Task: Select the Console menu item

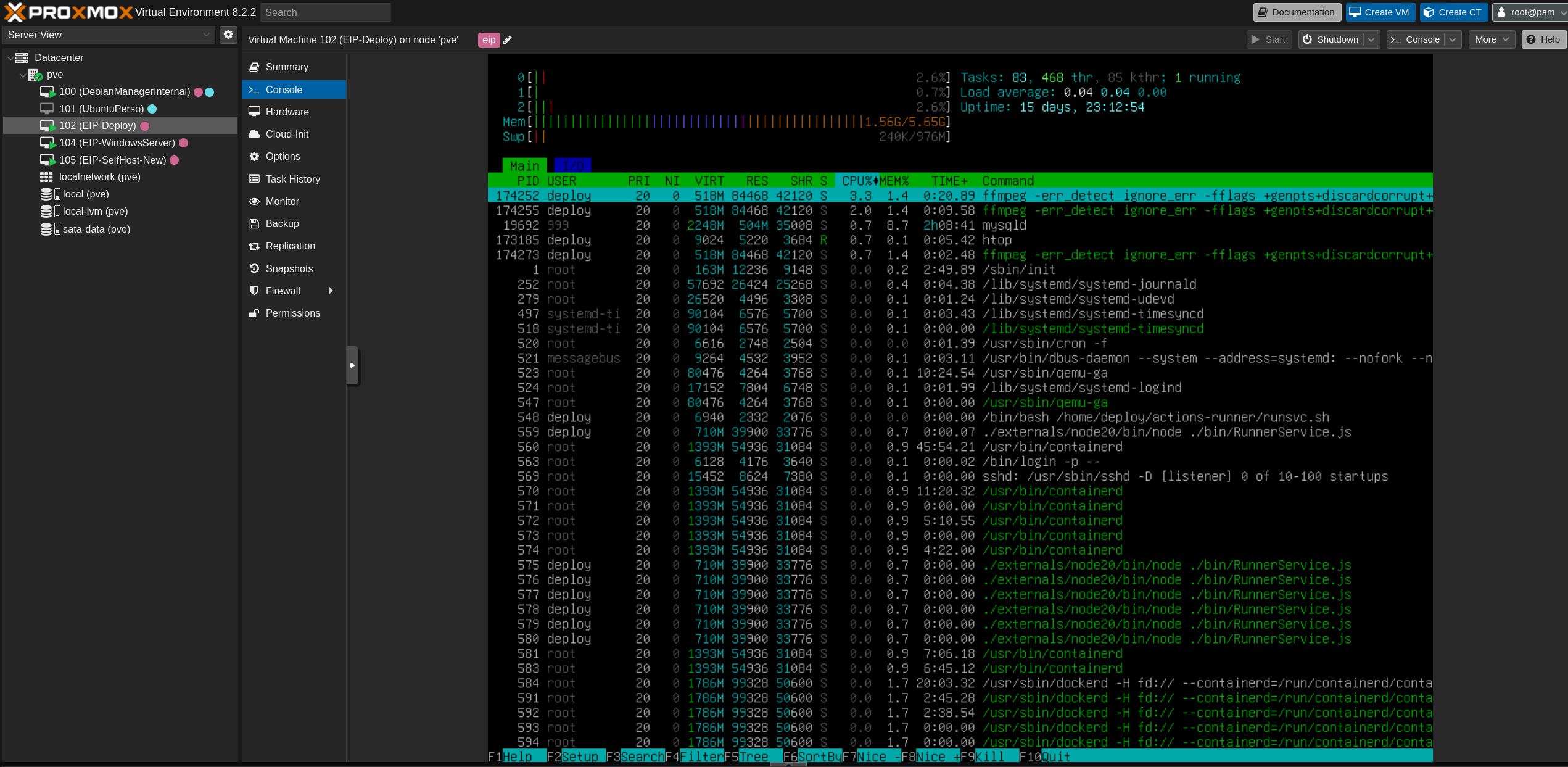Action: click(294, 89)
